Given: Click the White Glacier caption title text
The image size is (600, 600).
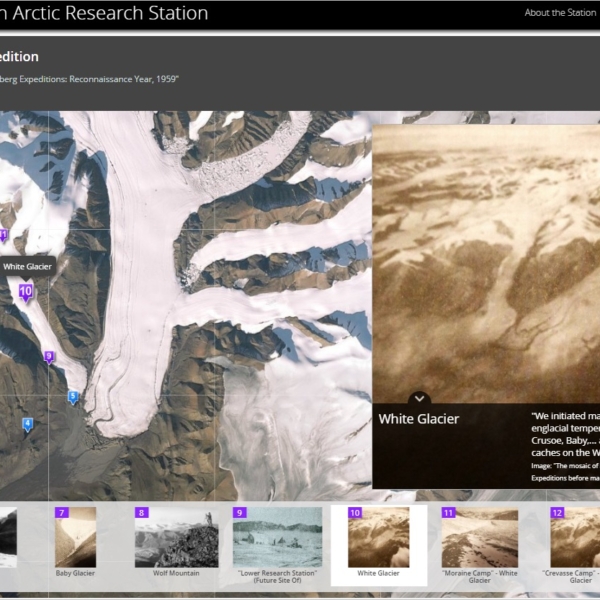Looking at the screenshot, I should click(x=418, y=419).
